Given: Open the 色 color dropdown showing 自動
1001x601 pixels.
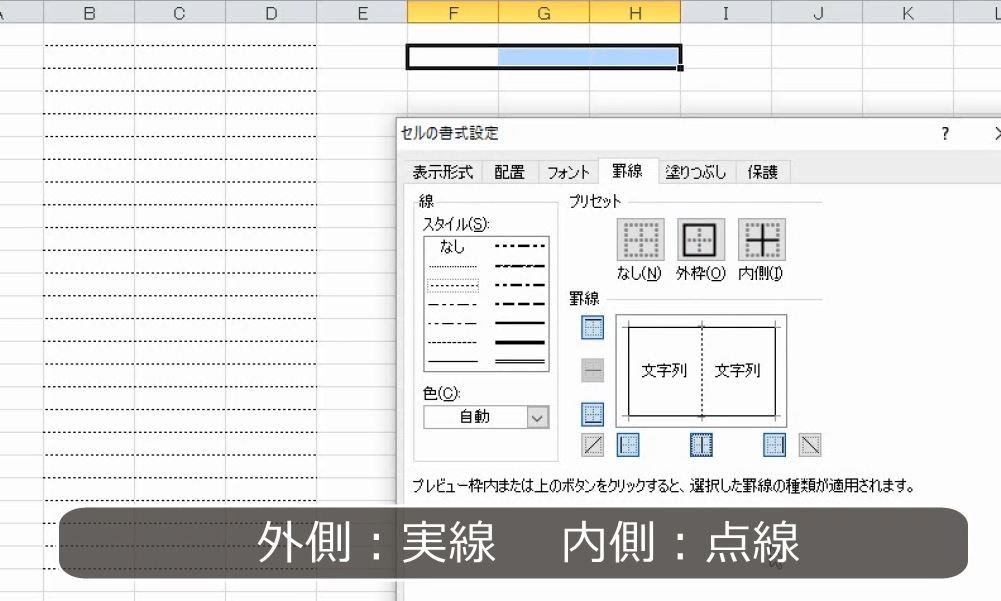Looking at the screenshot, I should [537, 417].
